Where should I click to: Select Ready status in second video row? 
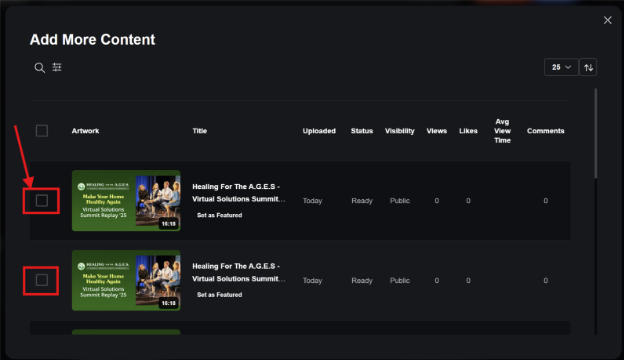362,280
